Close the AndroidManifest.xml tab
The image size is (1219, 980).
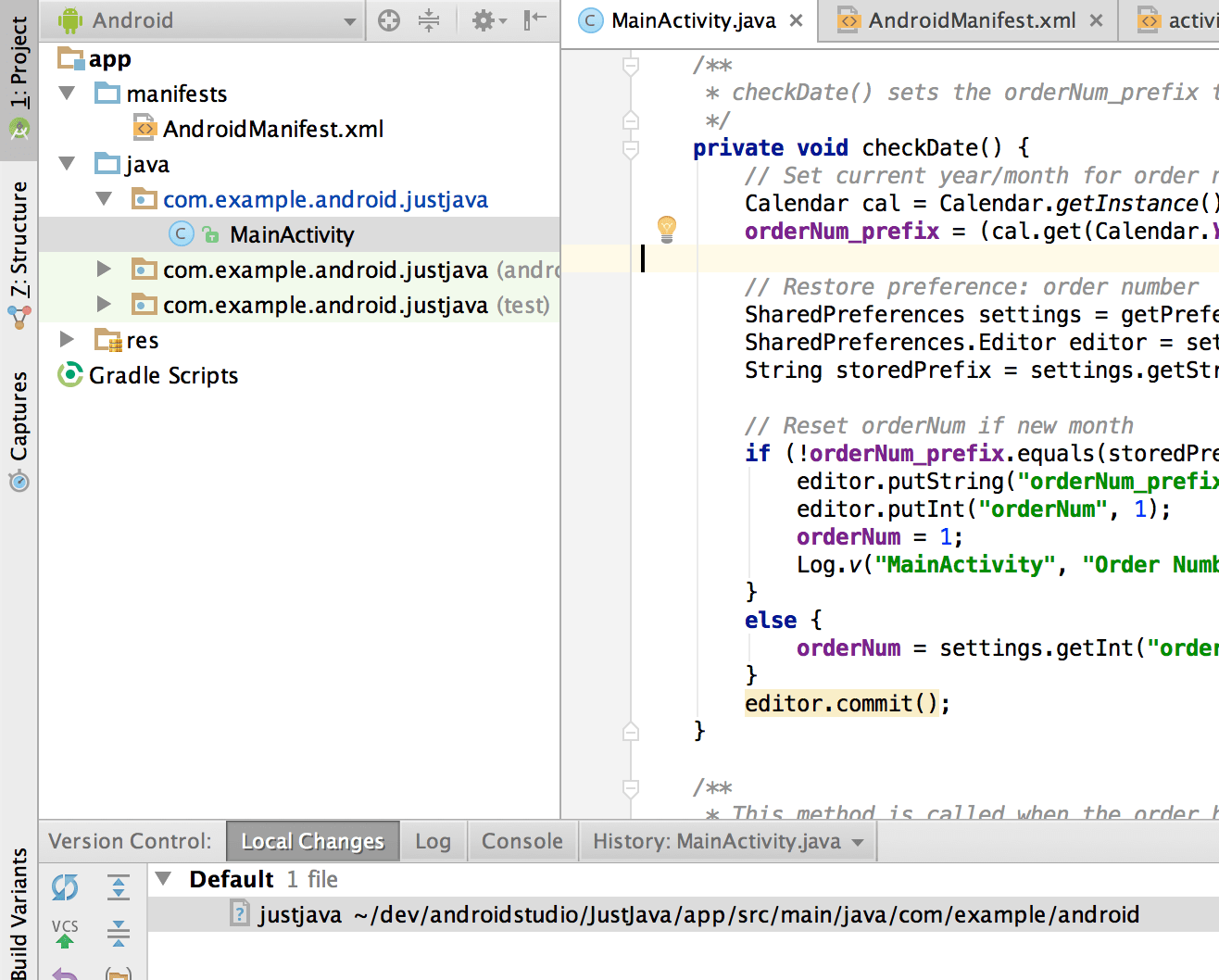[1096, 20]
